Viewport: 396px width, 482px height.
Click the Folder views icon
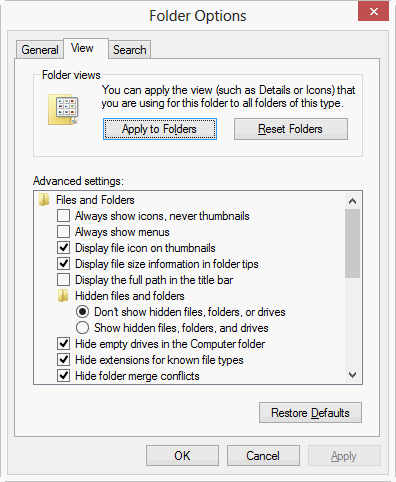[63, 109]
